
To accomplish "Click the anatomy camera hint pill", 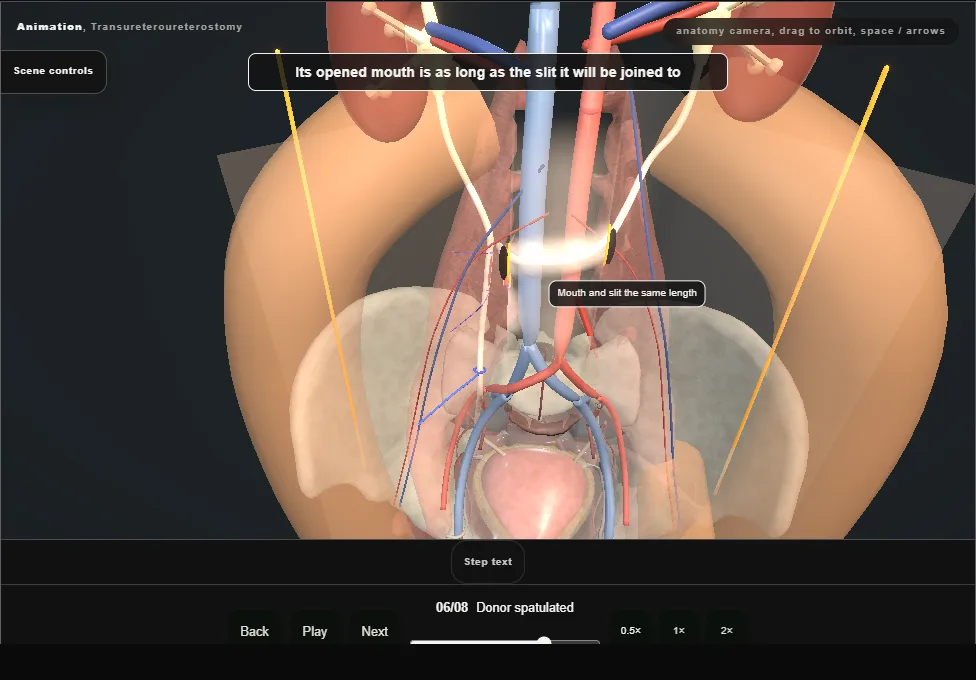I will point(810,31).
